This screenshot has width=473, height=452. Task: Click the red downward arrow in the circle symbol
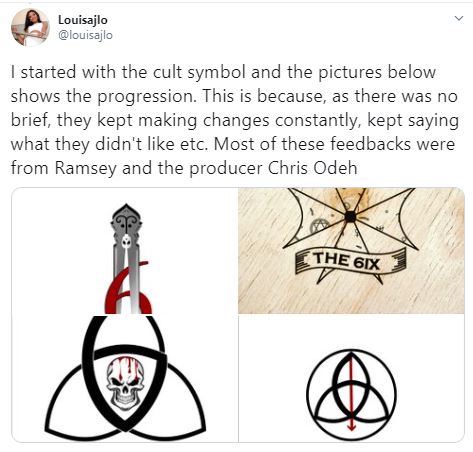[x=351, y=392]
